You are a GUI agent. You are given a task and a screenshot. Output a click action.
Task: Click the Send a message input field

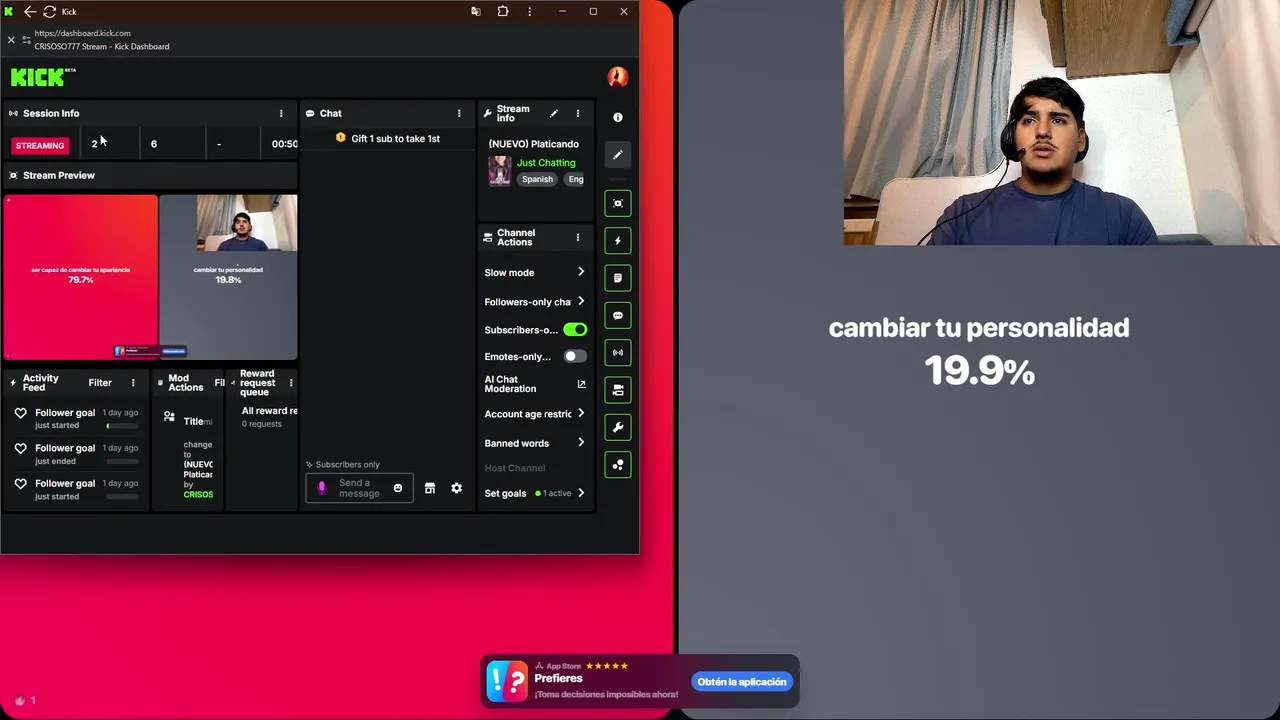coord(359,488)
